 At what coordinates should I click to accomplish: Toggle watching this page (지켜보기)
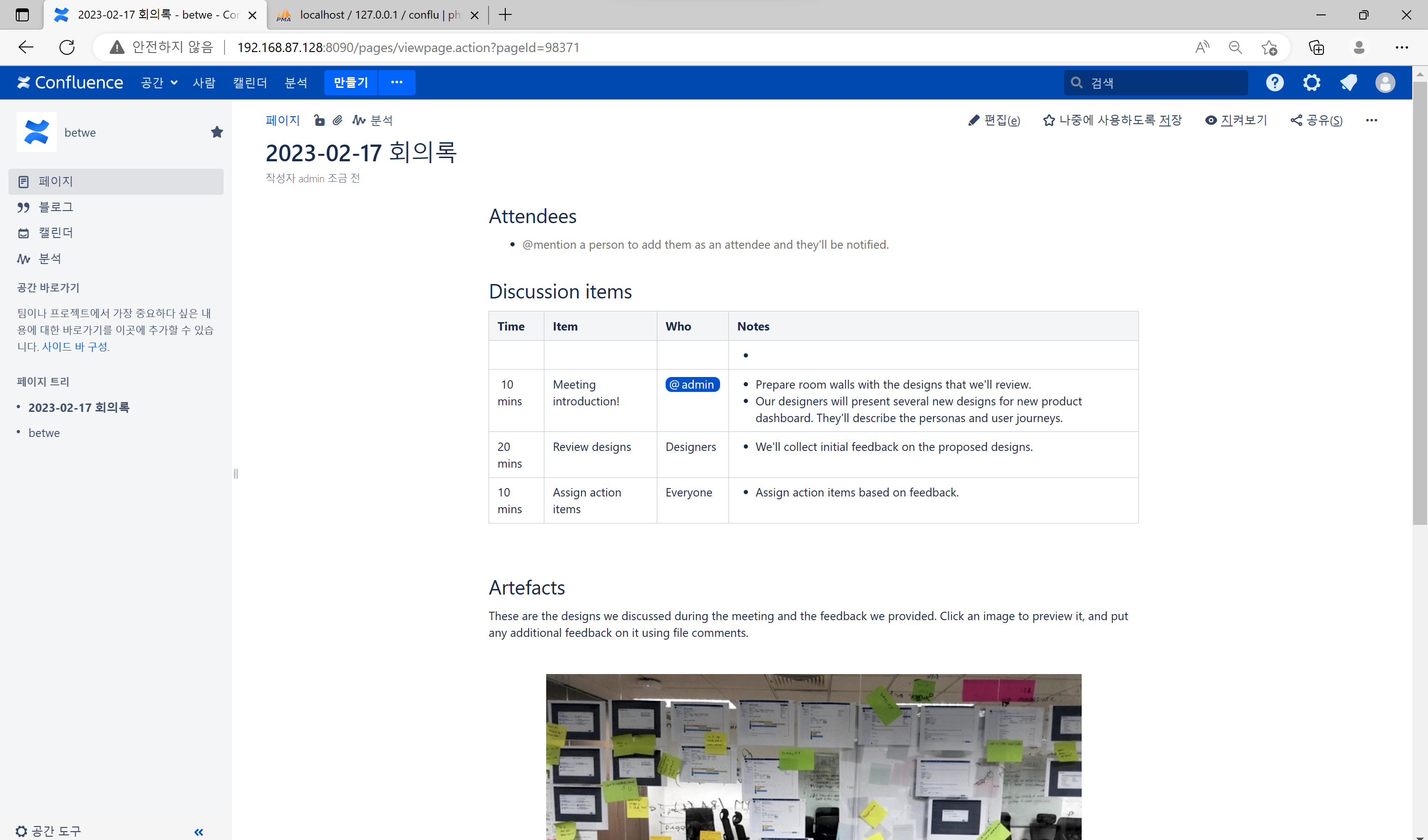pyautogui.click(x=1236, y=120)
